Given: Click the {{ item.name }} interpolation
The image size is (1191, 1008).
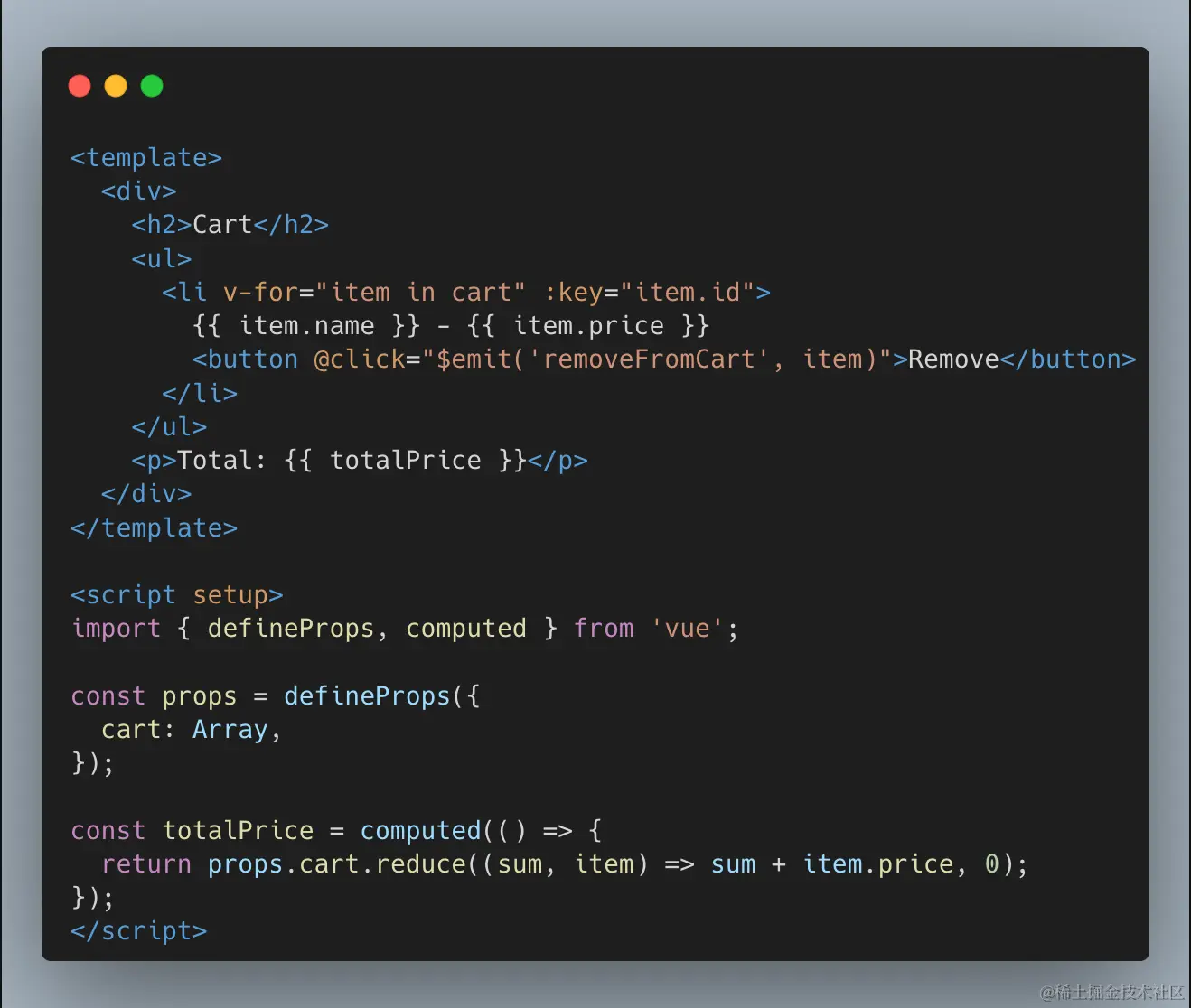Looking at the screenshot, I should point(306,326).
